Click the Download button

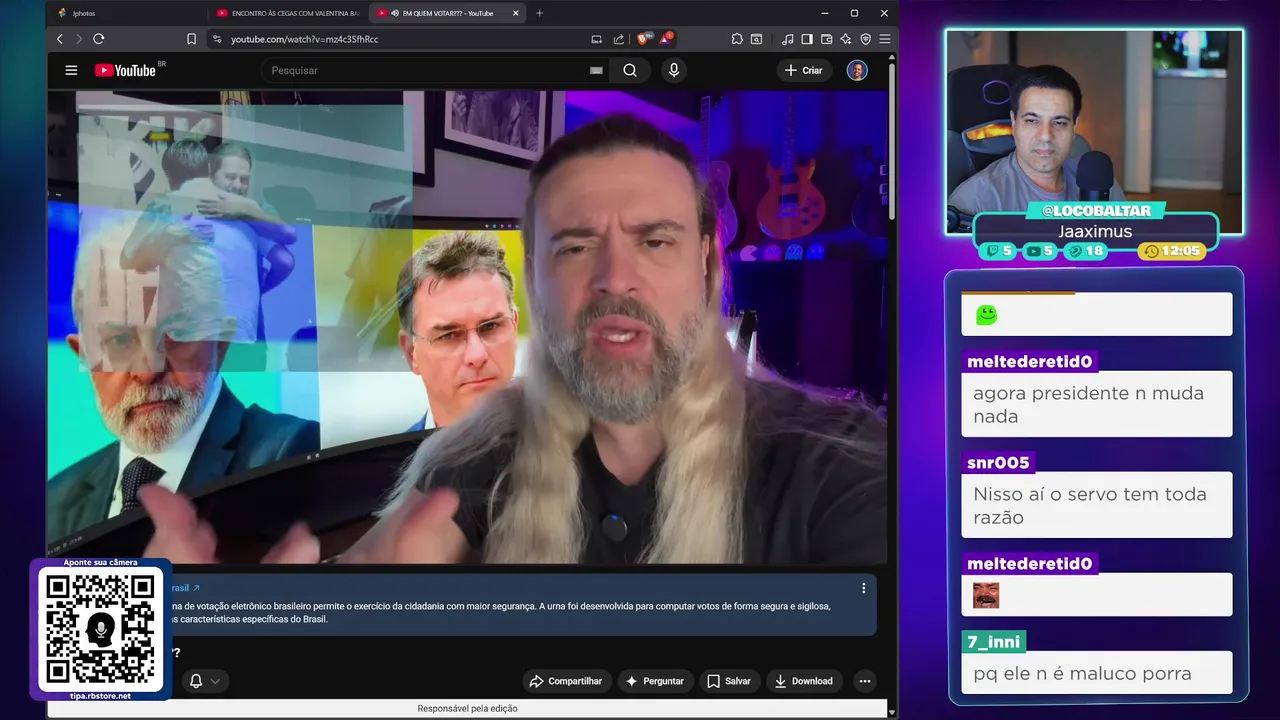(803, 681)
